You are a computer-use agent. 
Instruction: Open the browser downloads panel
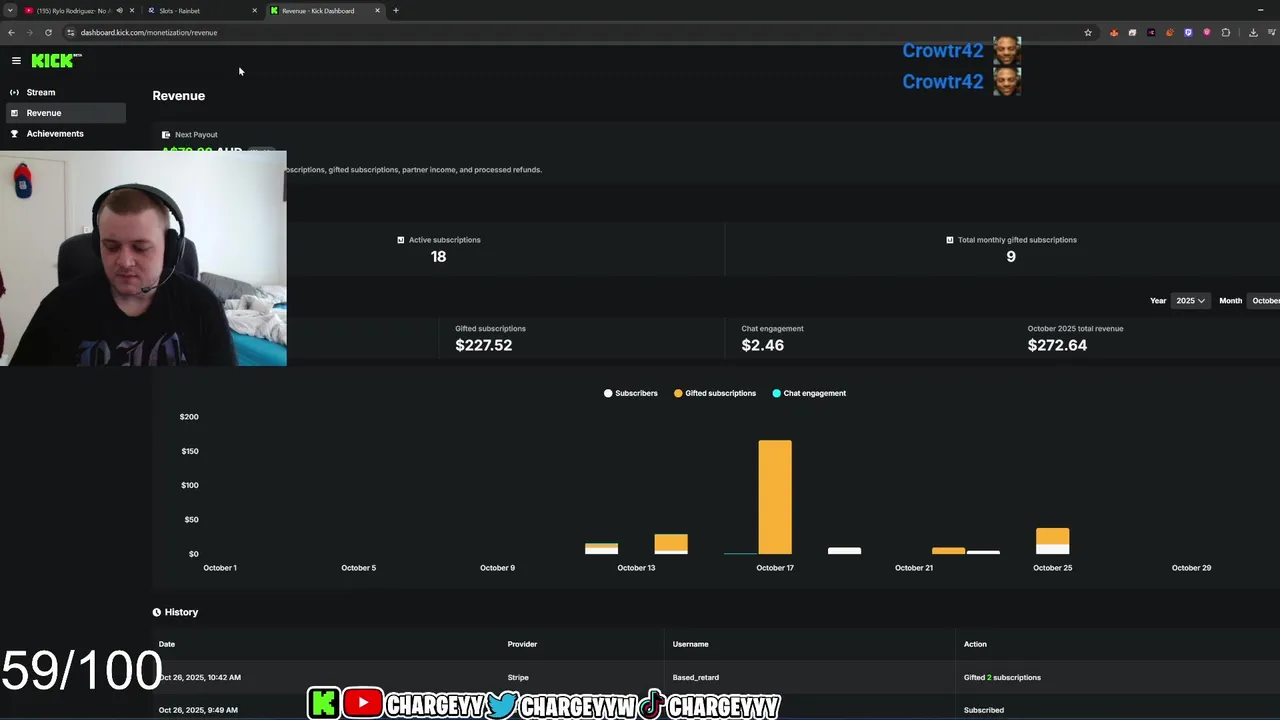(1253, 32)
